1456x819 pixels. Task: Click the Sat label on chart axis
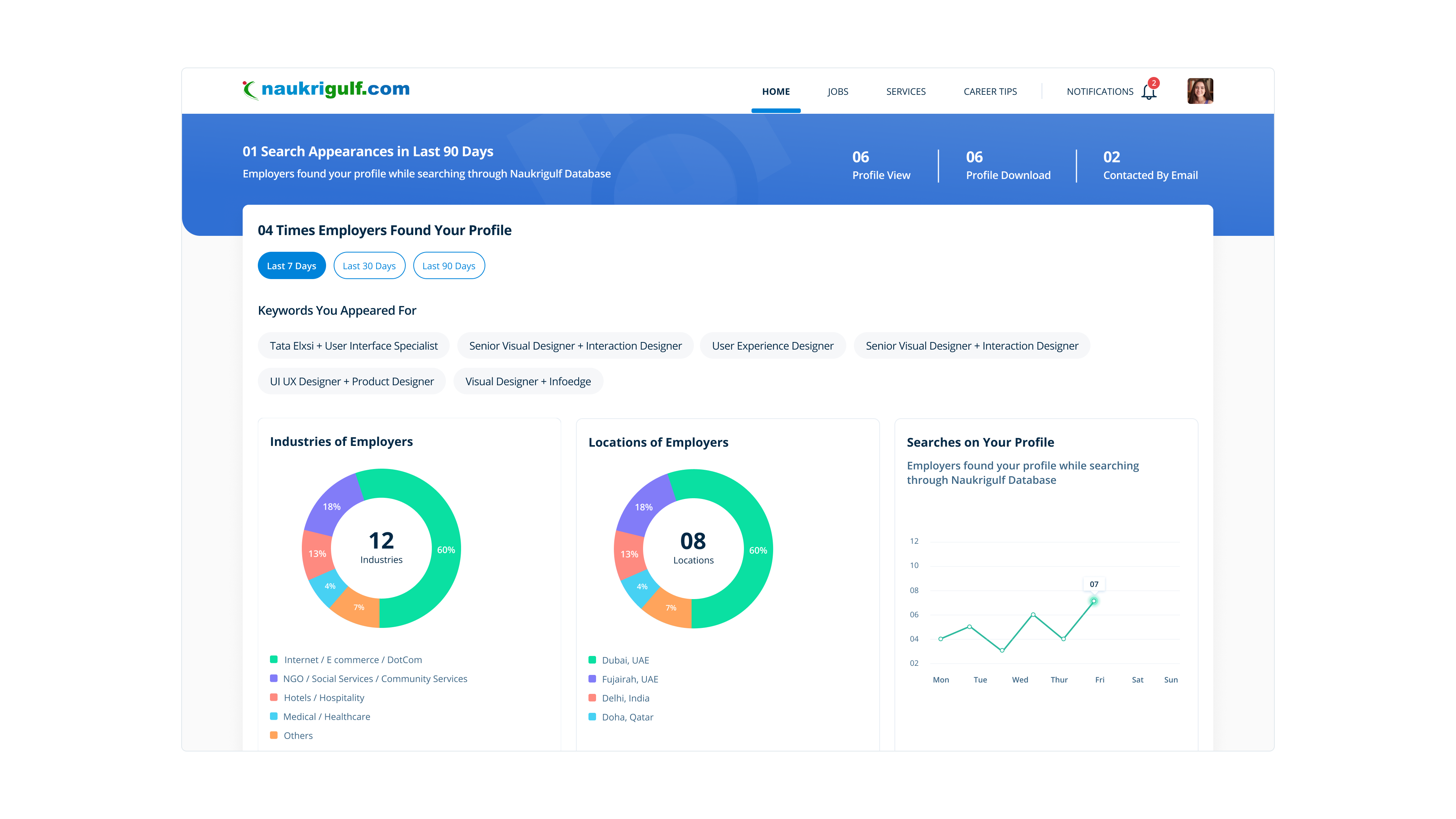(x=1137, y=679)
